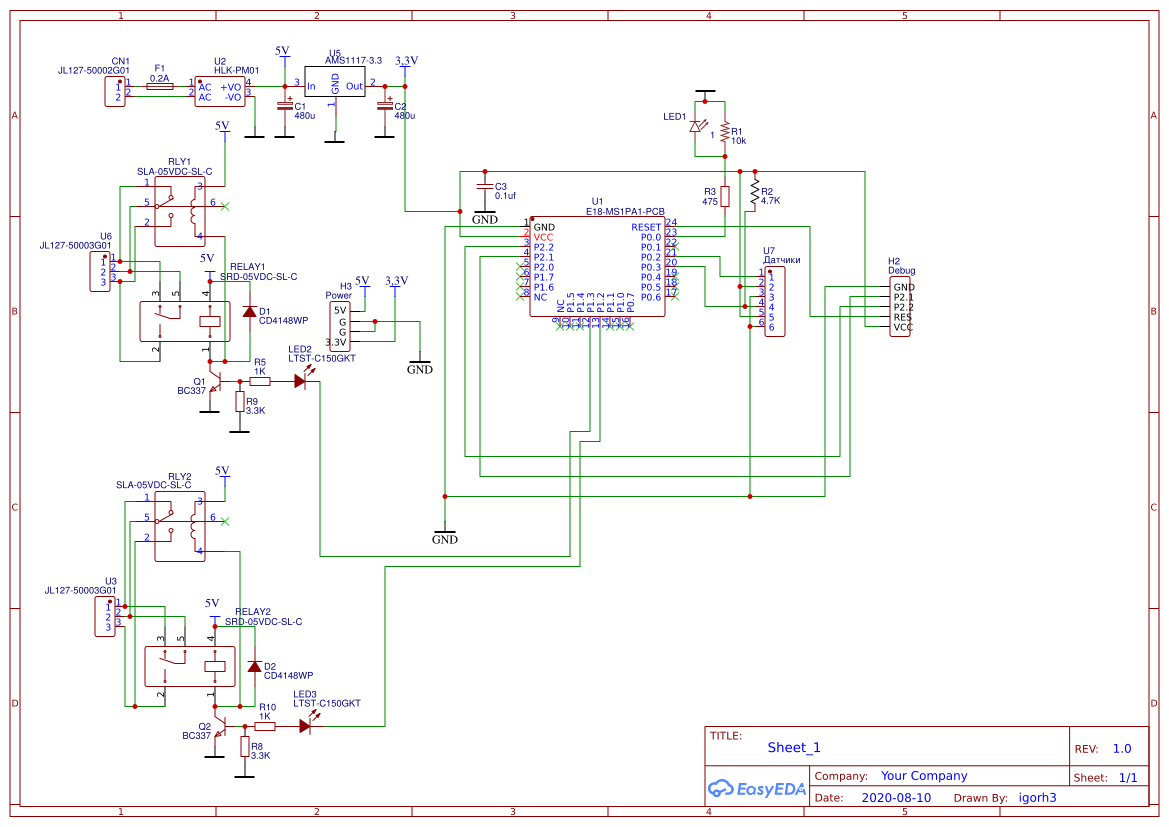The height and width of the screenshot is (827, 1169).
Task: Click the Debug header H2
Action: coord(899,305)
